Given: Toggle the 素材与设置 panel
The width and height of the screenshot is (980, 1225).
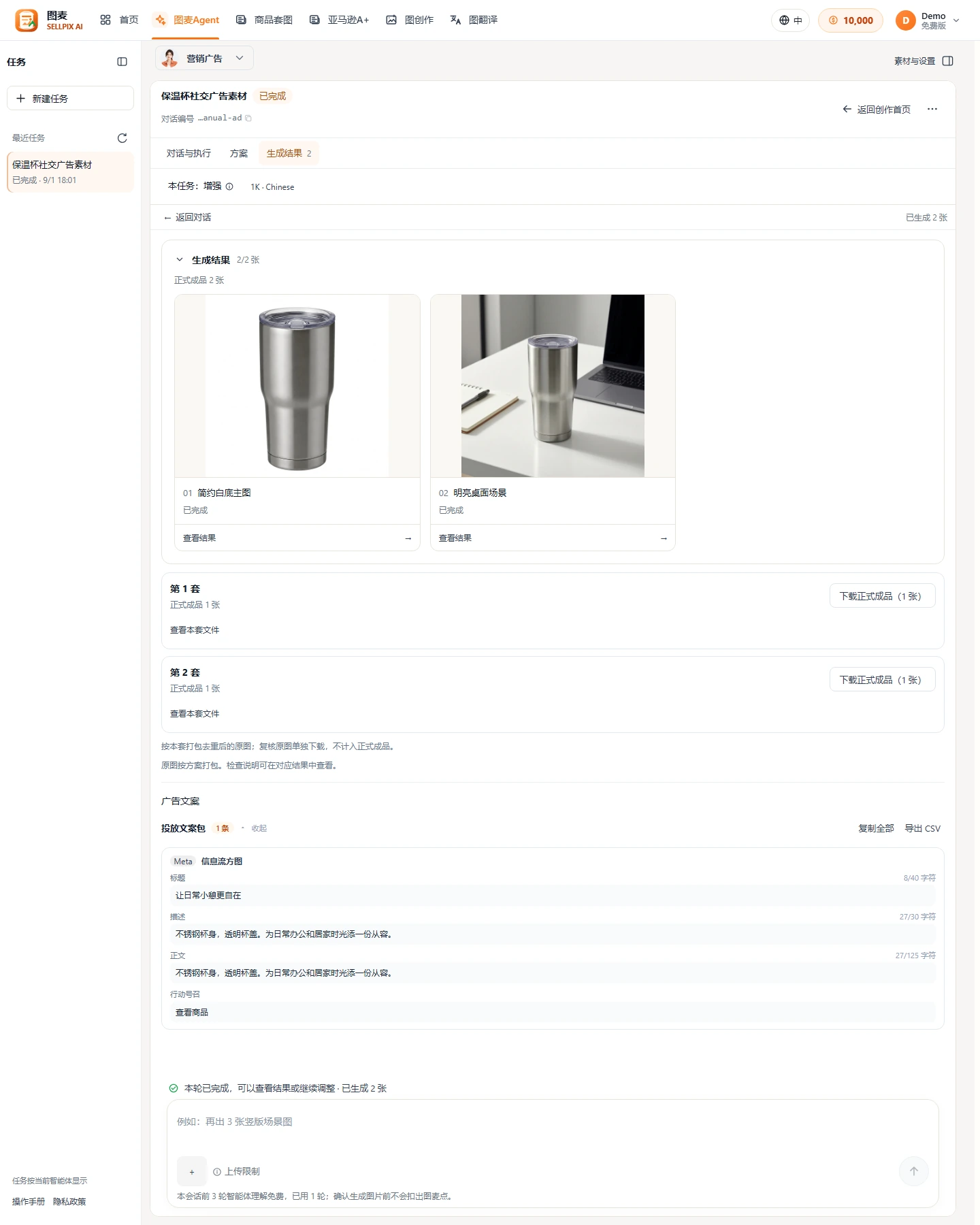Looking at the screenshot, I should [924, 61].
